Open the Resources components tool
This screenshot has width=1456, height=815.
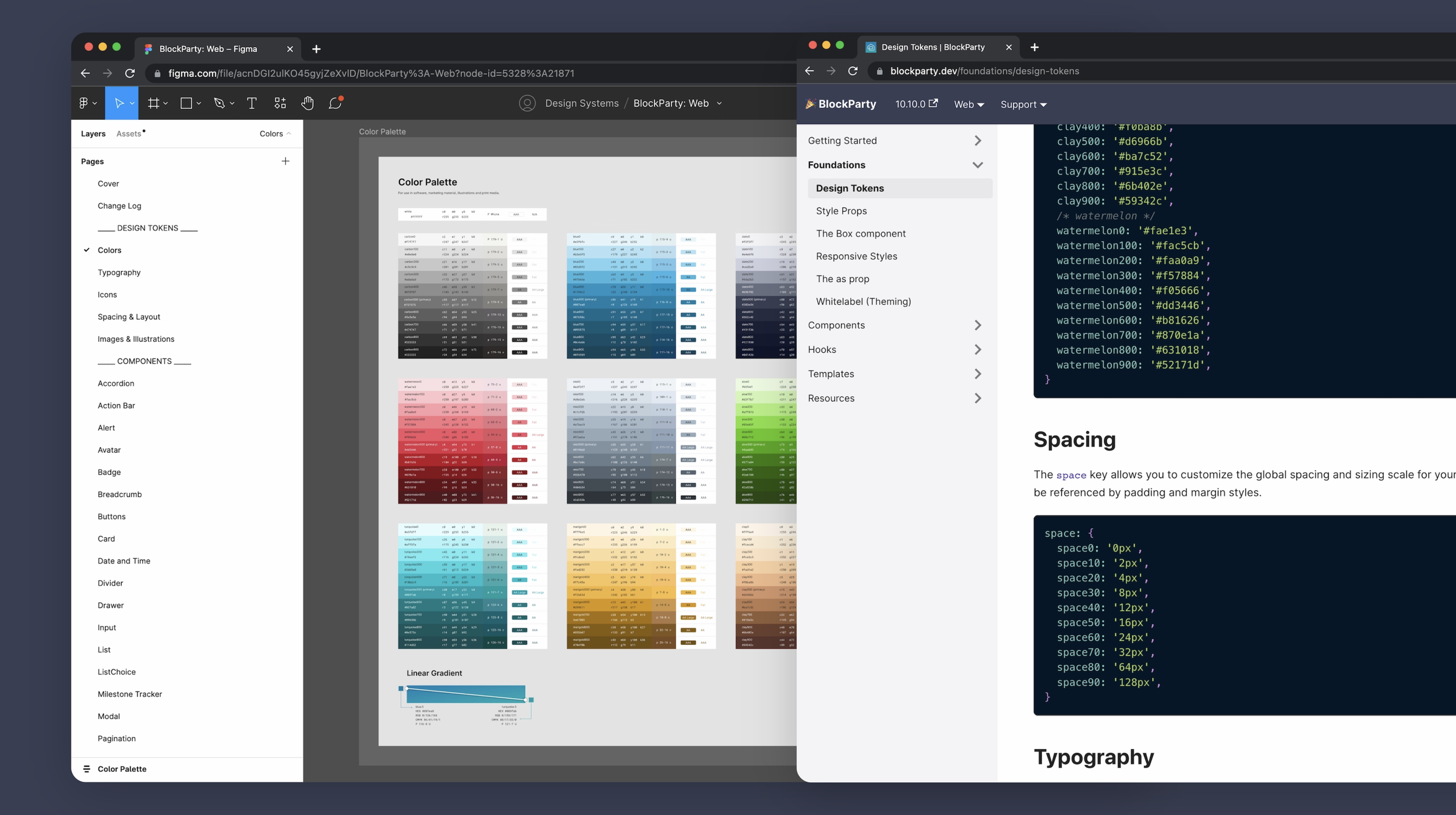point(280,103)
